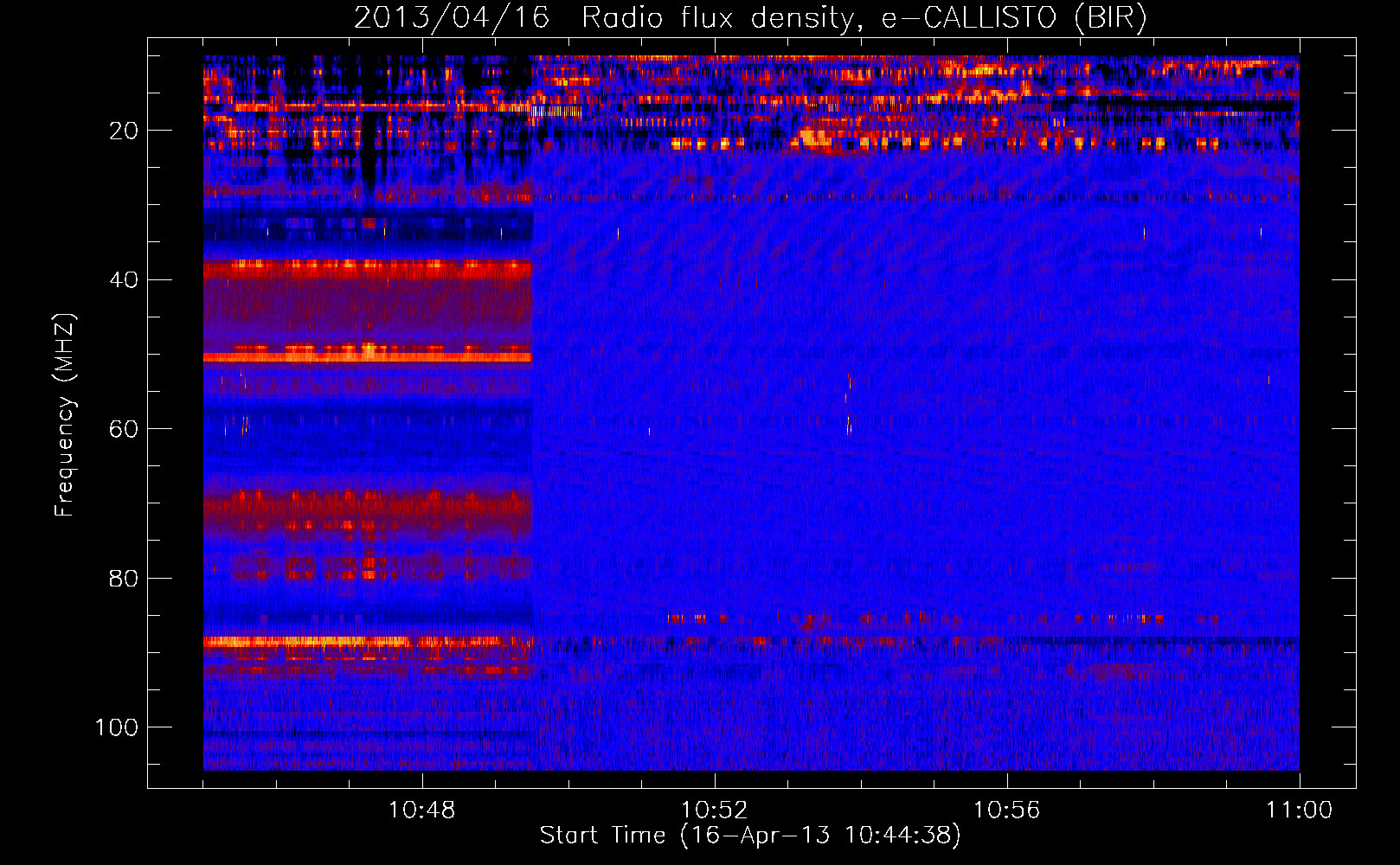Click the '20' frequency tick label

(x=124, y=131)
